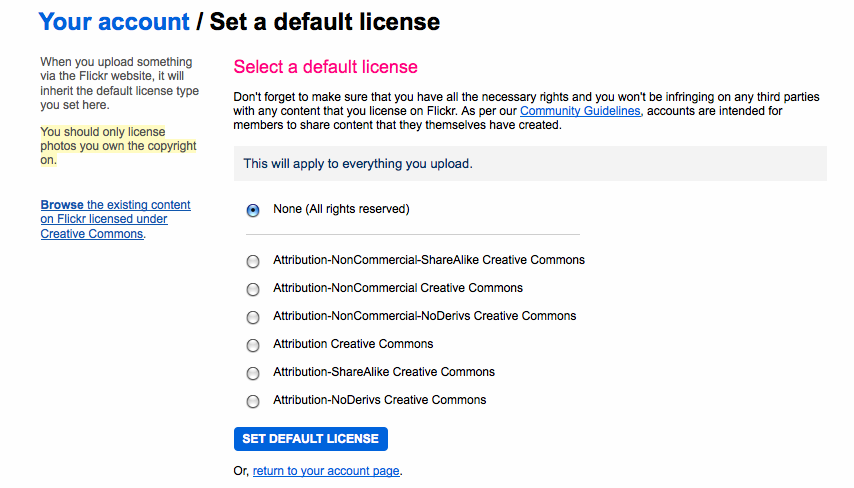Click the Set Default License button
The width and height of the screenshot is (854, 488).
pyautogui.click(x=310, y=439)
